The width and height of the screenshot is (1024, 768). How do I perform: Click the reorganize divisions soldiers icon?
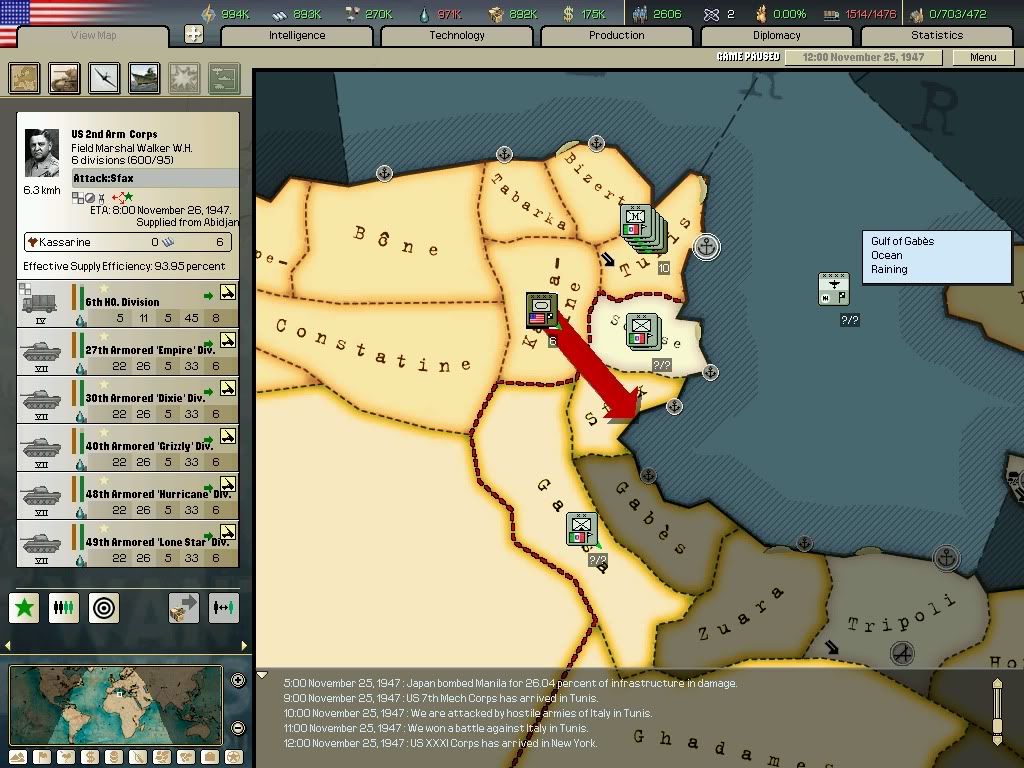point(64,607)
